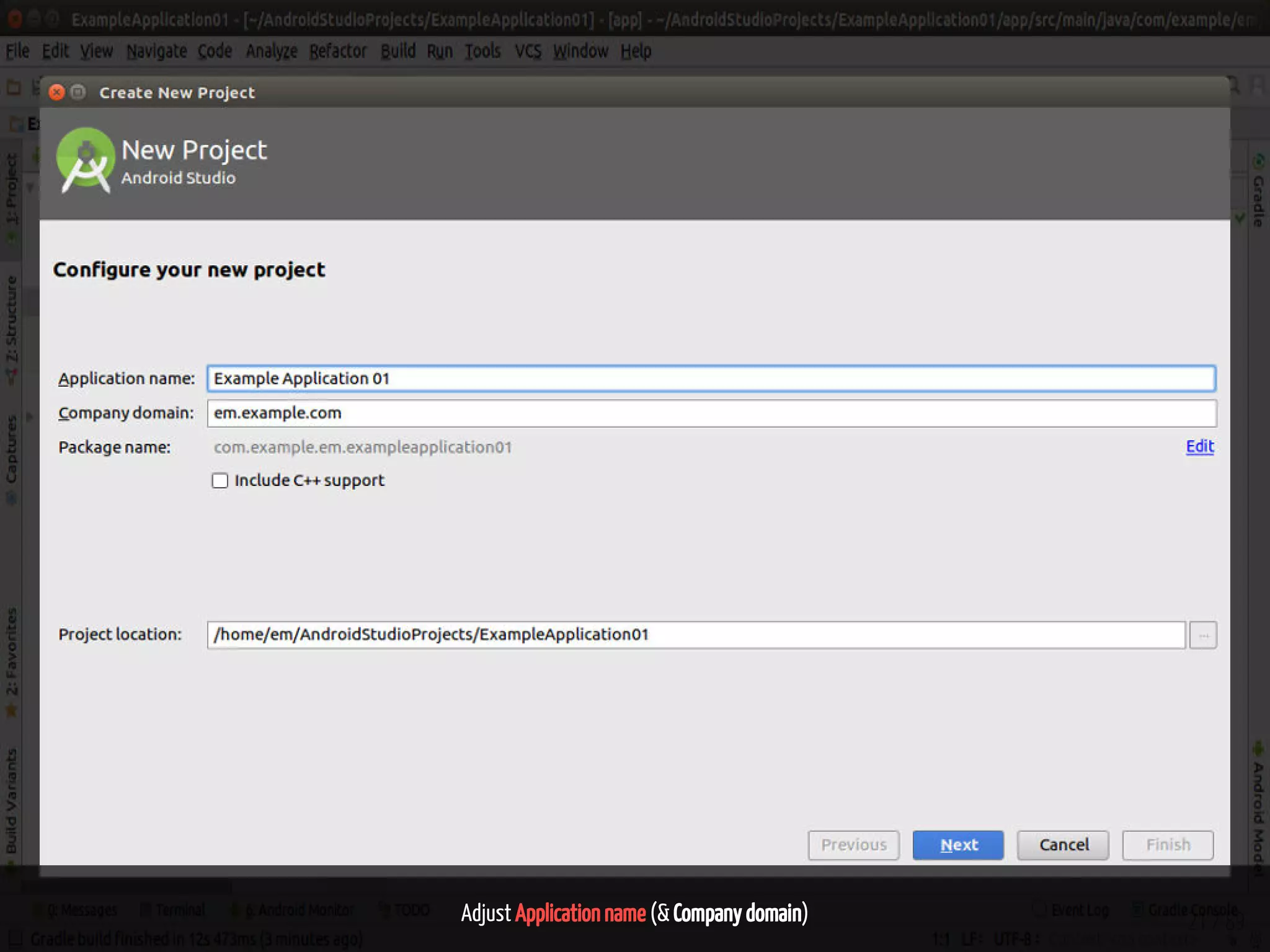Close the Create New Project dialog
Viewport: 1270px width, 952px height.
tap(56, 92)
